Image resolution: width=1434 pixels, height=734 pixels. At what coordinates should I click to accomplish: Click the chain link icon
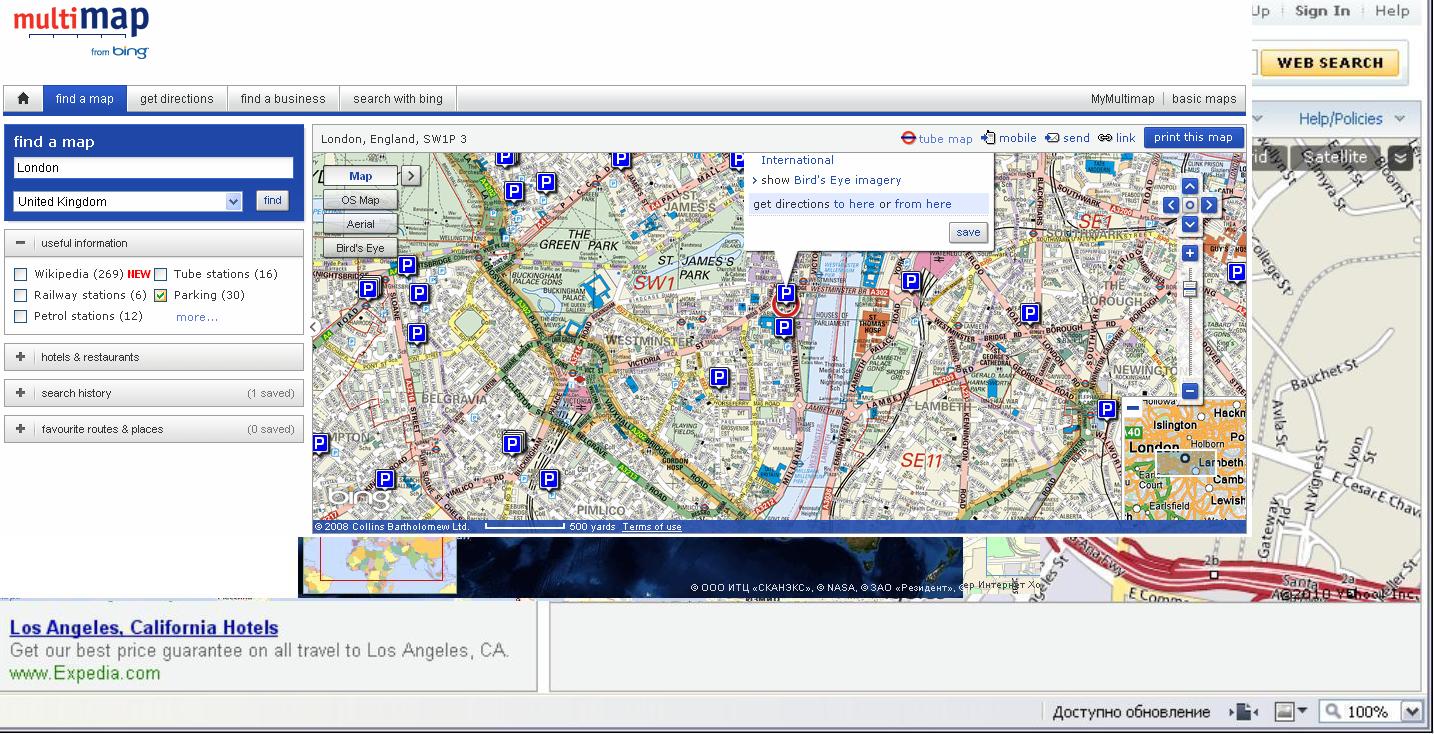point(1105,138)
